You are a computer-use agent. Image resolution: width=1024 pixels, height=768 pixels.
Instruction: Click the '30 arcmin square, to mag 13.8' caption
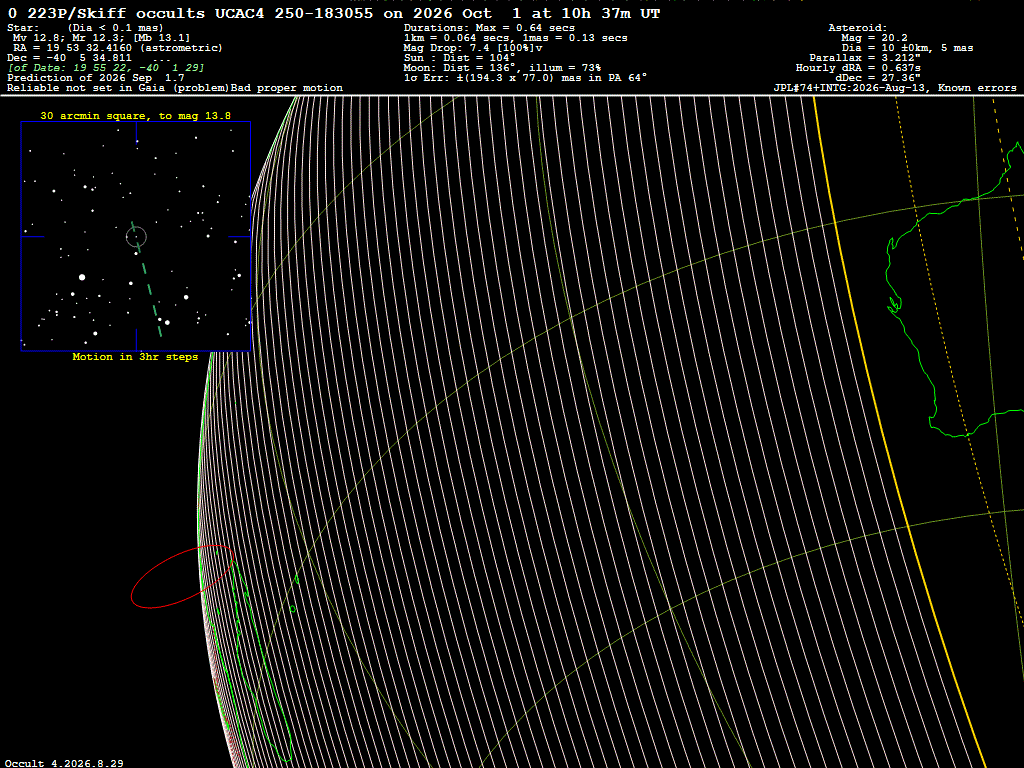135,116
